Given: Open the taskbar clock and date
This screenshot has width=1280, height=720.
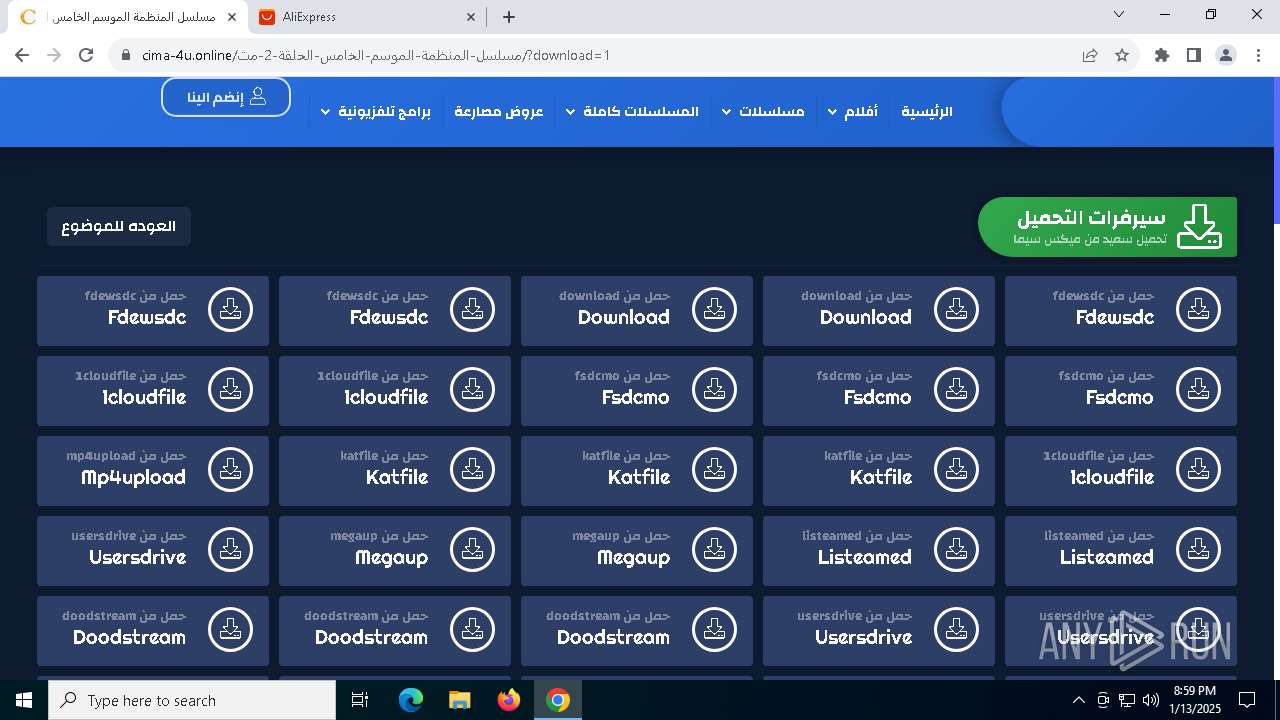Looking at the screenshot, I should coord(1194,700).
